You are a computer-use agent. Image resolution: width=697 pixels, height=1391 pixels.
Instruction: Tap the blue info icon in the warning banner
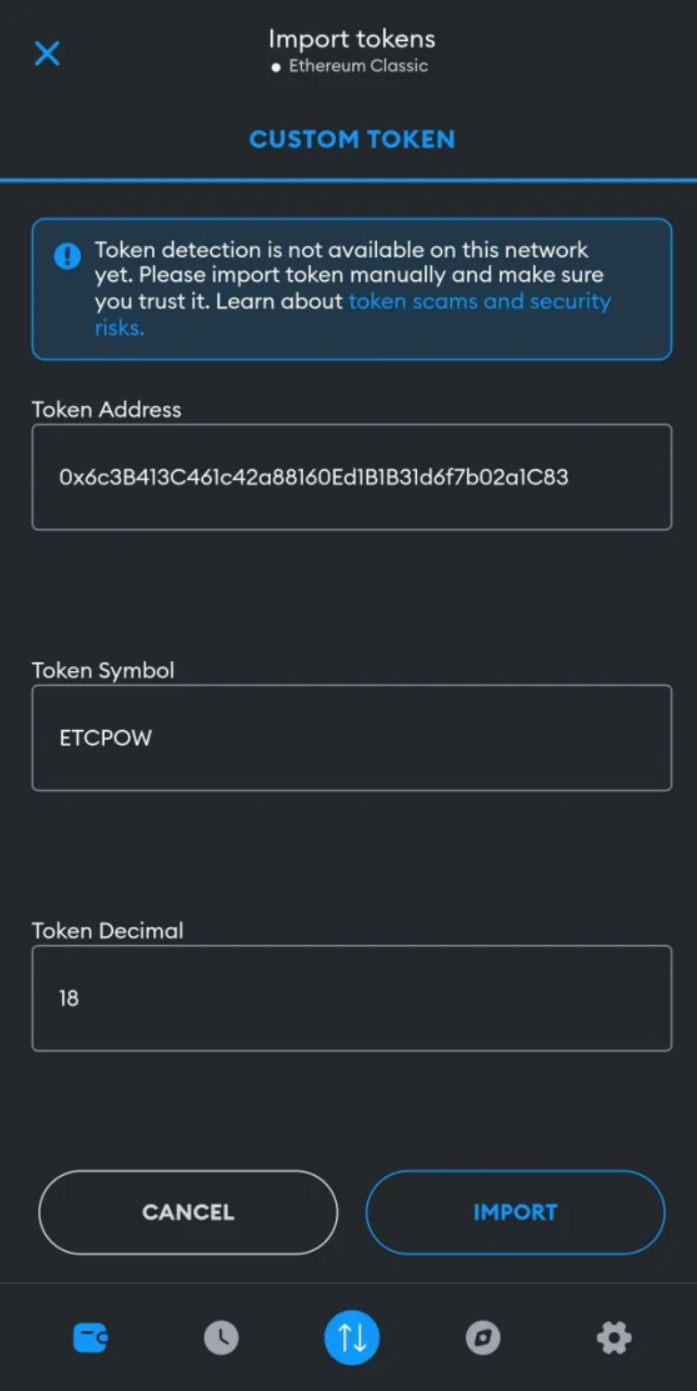[x=67, y=256]
